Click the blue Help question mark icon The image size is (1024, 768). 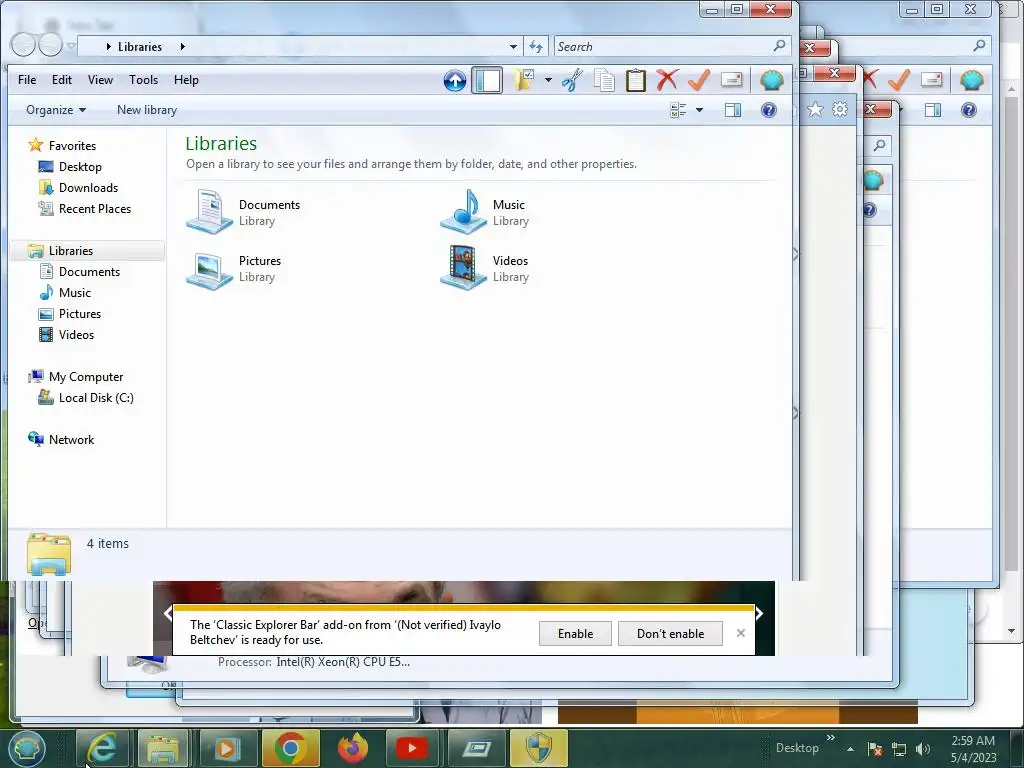coord(769,110)
